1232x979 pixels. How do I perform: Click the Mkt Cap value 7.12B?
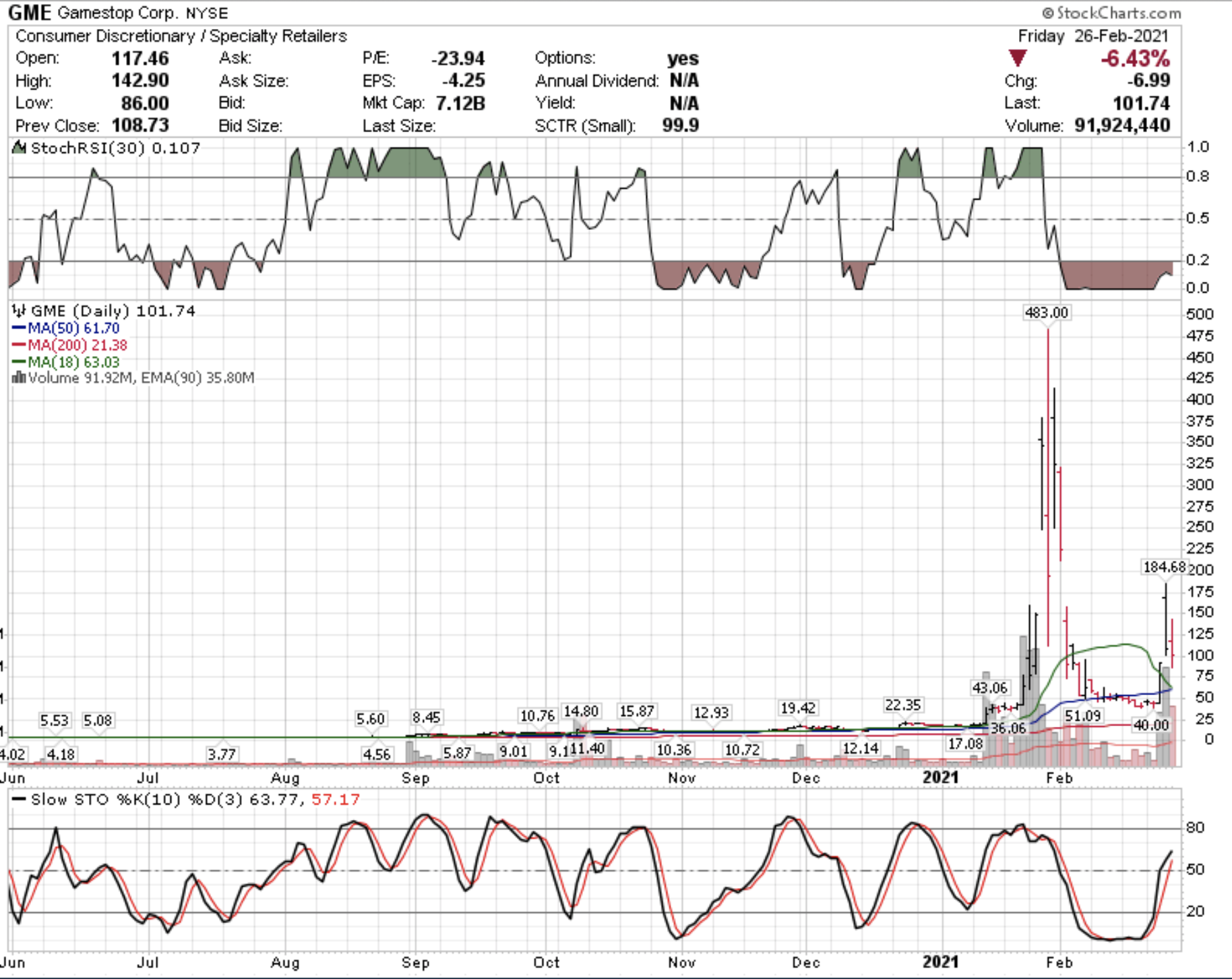click(x=460, y=103)
